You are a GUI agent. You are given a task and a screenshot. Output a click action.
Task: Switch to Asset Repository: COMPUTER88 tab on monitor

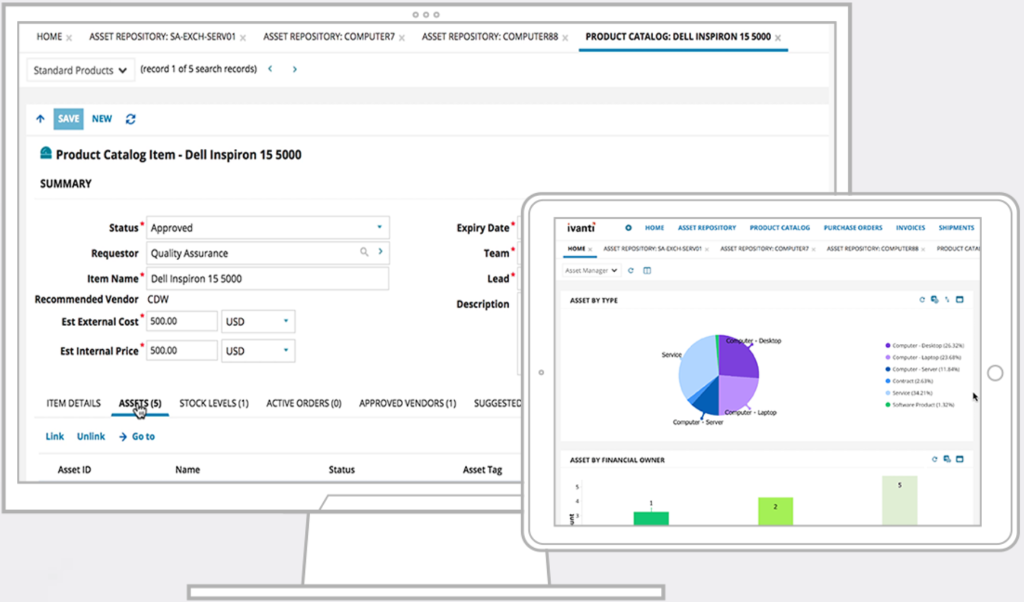coord(490,37)
